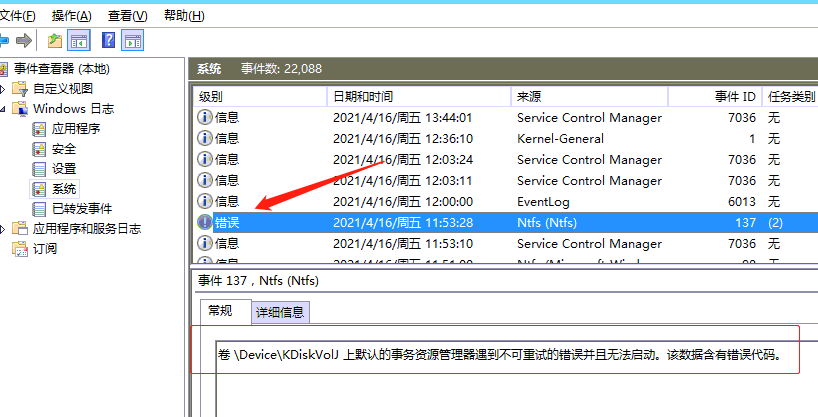Click the up-one-level folder toolbar icon

click(54, 41)
